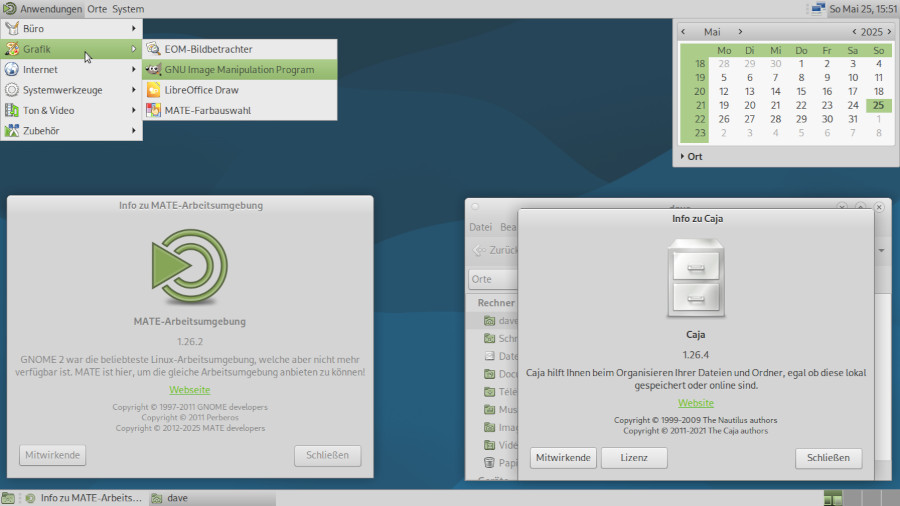This screenshot has height=506, width=900.
Task: Select the highlighted day 25 in calendar
Action: (878, 105)
